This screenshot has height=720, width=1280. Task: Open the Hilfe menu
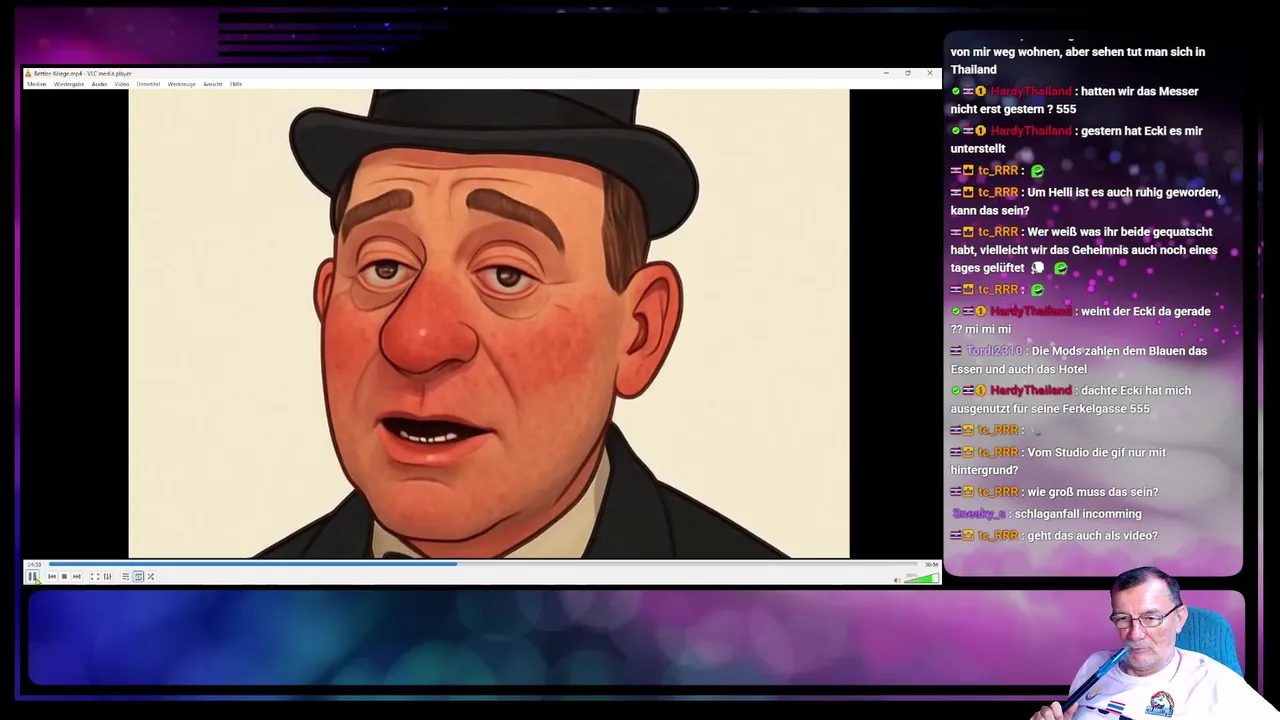click(236, 84)
